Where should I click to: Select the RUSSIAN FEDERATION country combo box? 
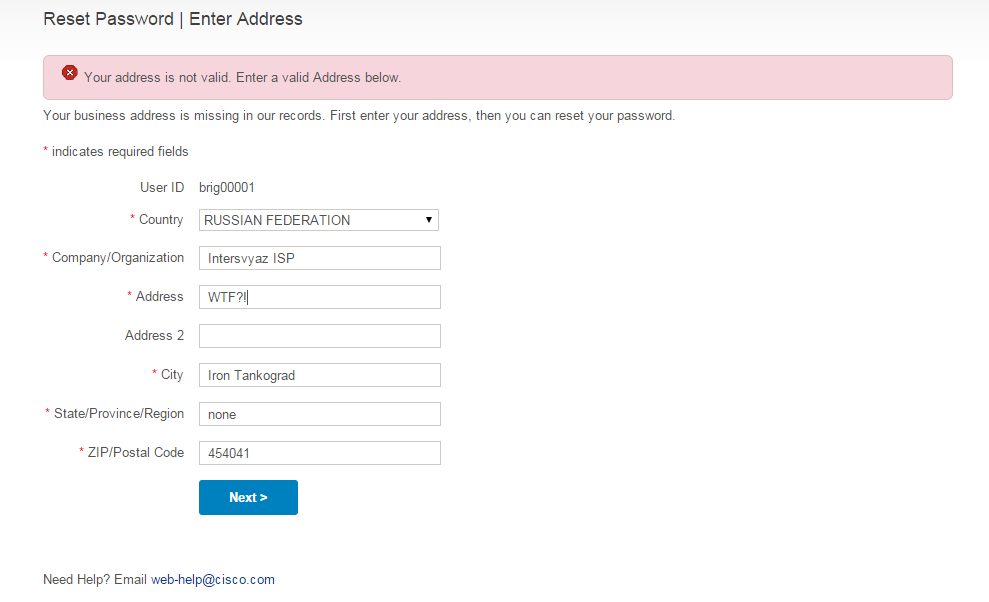(x=319, y=220)
